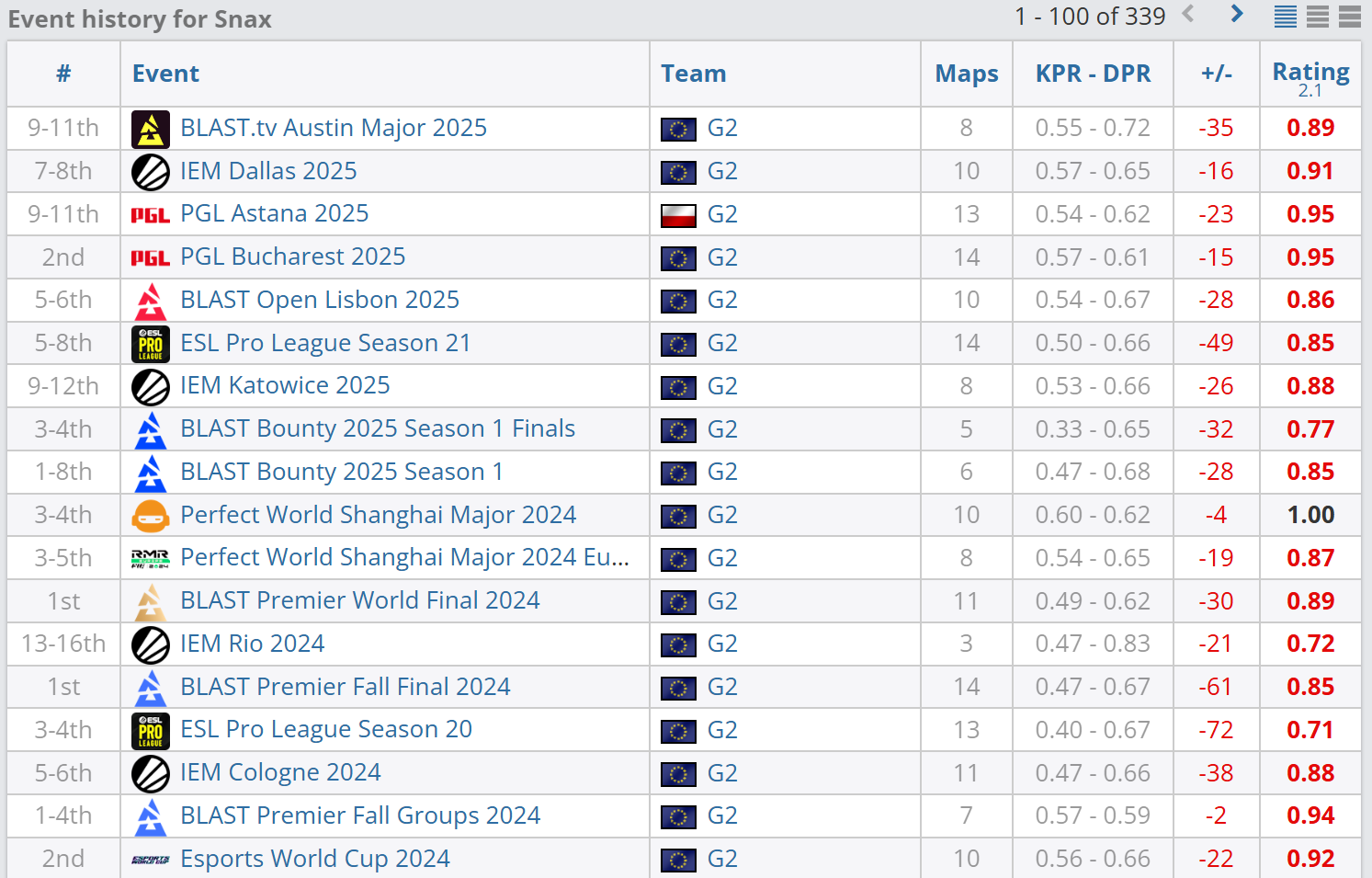This screenshot has width=1372, height=878.
Task: Open IEM Rio 2024 event link
Action: click(253, 644)
